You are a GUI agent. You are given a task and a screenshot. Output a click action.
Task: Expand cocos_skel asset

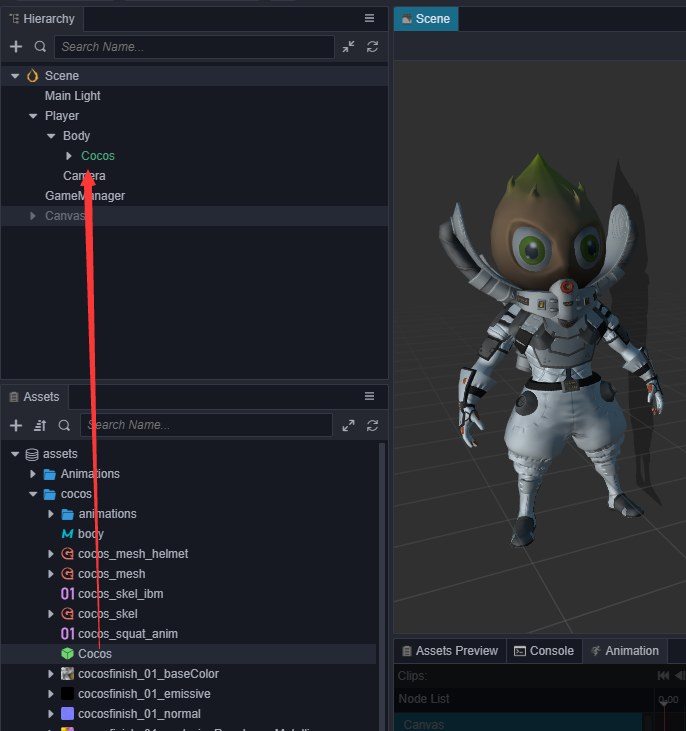(x=51, y=614)
